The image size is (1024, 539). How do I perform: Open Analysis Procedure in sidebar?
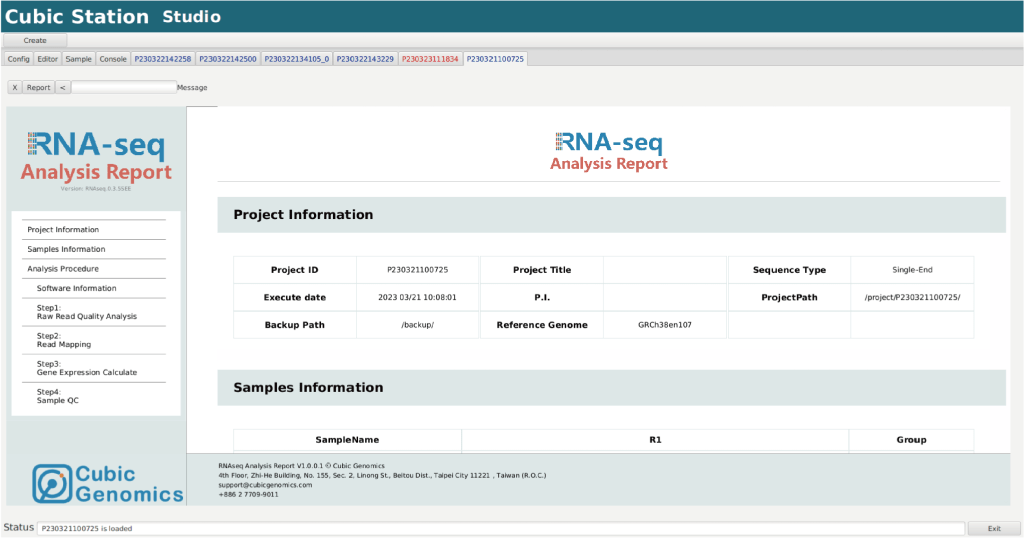(63, 269)
